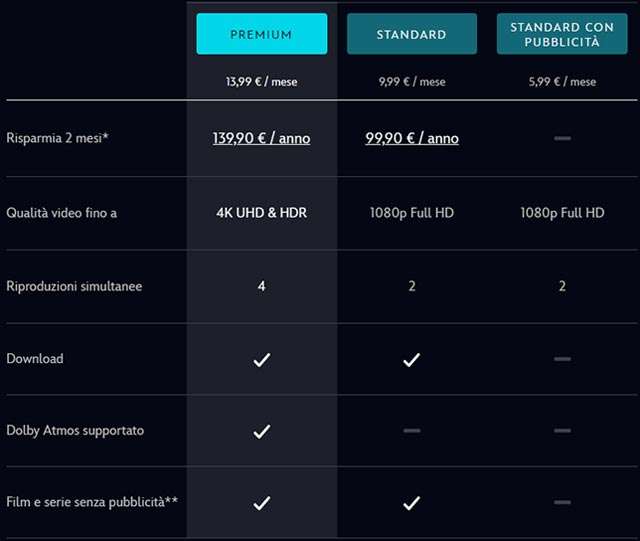Click the Premium 13,99 € / mese price

tap(261, 82)
